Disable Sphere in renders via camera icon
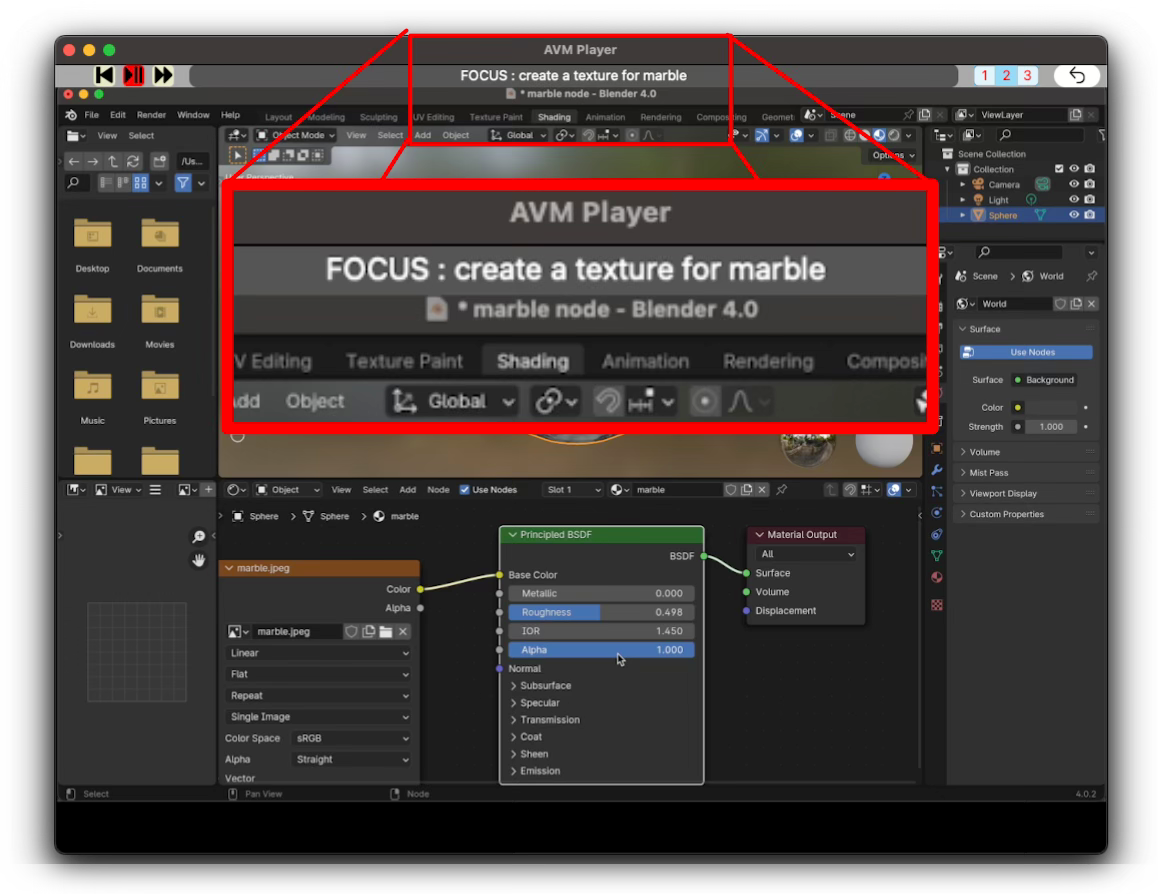This screenshot has height=894, width=1158. click(1089, 215)
